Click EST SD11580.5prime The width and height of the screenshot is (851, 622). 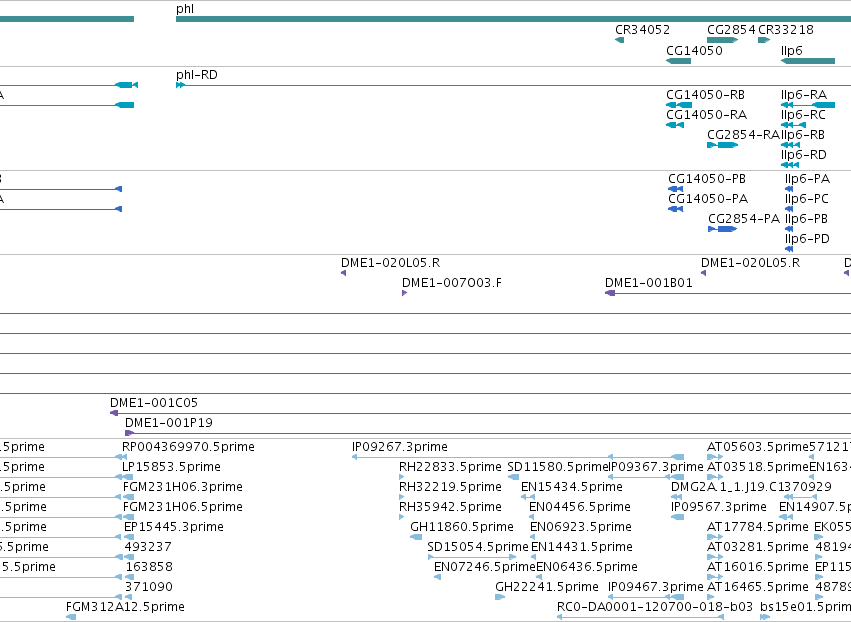pyautogui.click(x=558, y=467)
